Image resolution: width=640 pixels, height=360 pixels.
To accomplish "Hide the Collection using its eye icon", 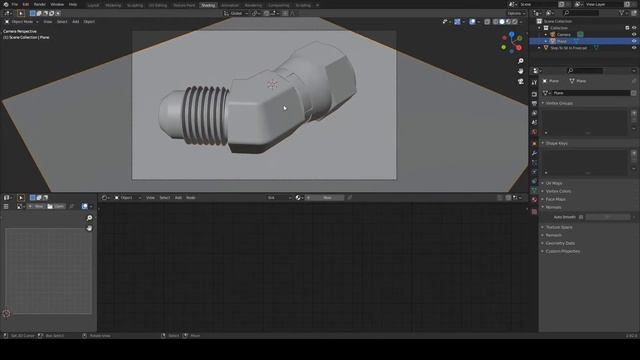I will click(x=634, y=28).
